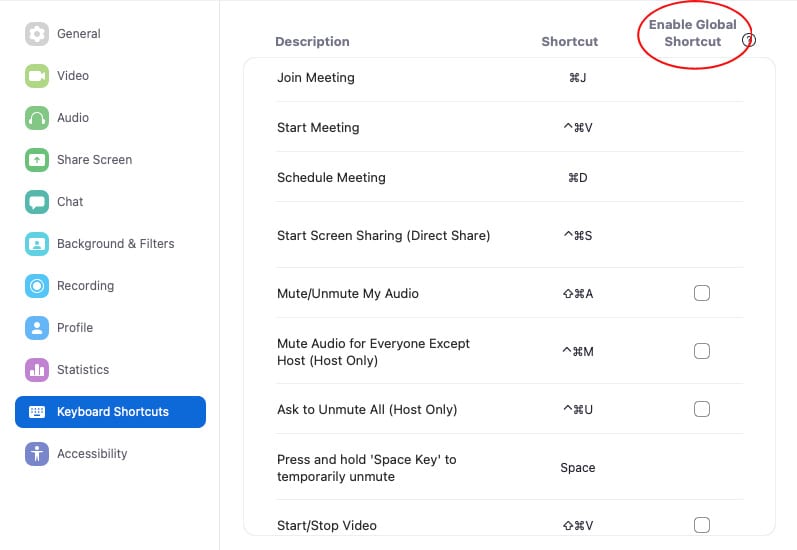Select the Video camera icon

tap(37, 76)
